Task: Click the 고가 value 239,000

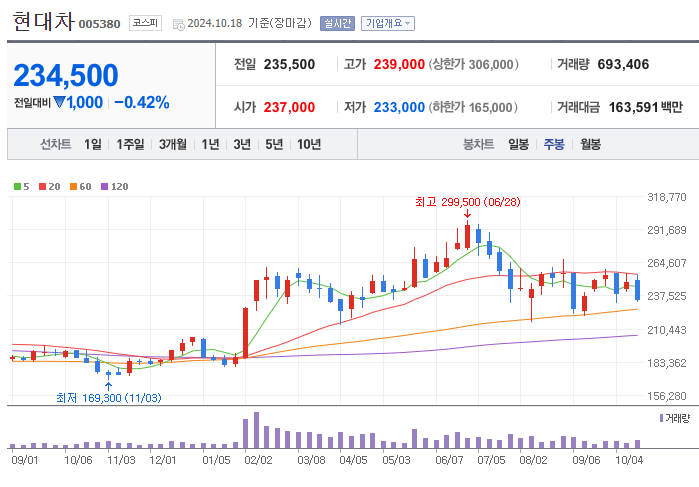Action: pyautogui.click(x=399, y=64)
